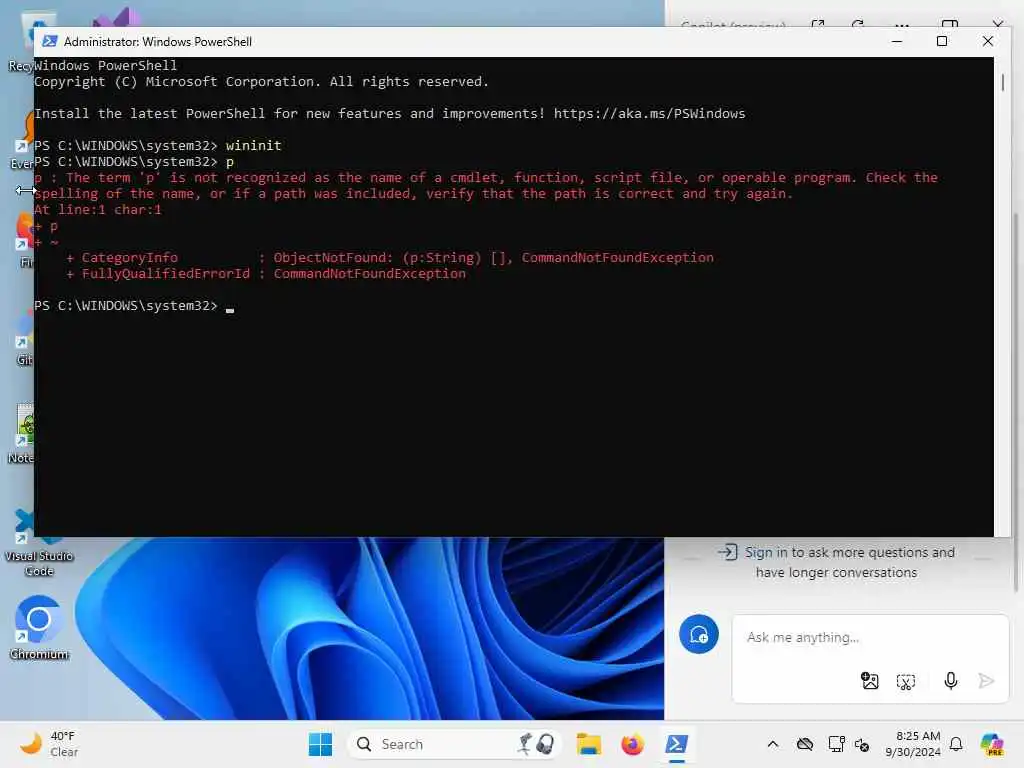Click the wininit command line
This screenshot has width=1024, height=768.
click(158, 146)
